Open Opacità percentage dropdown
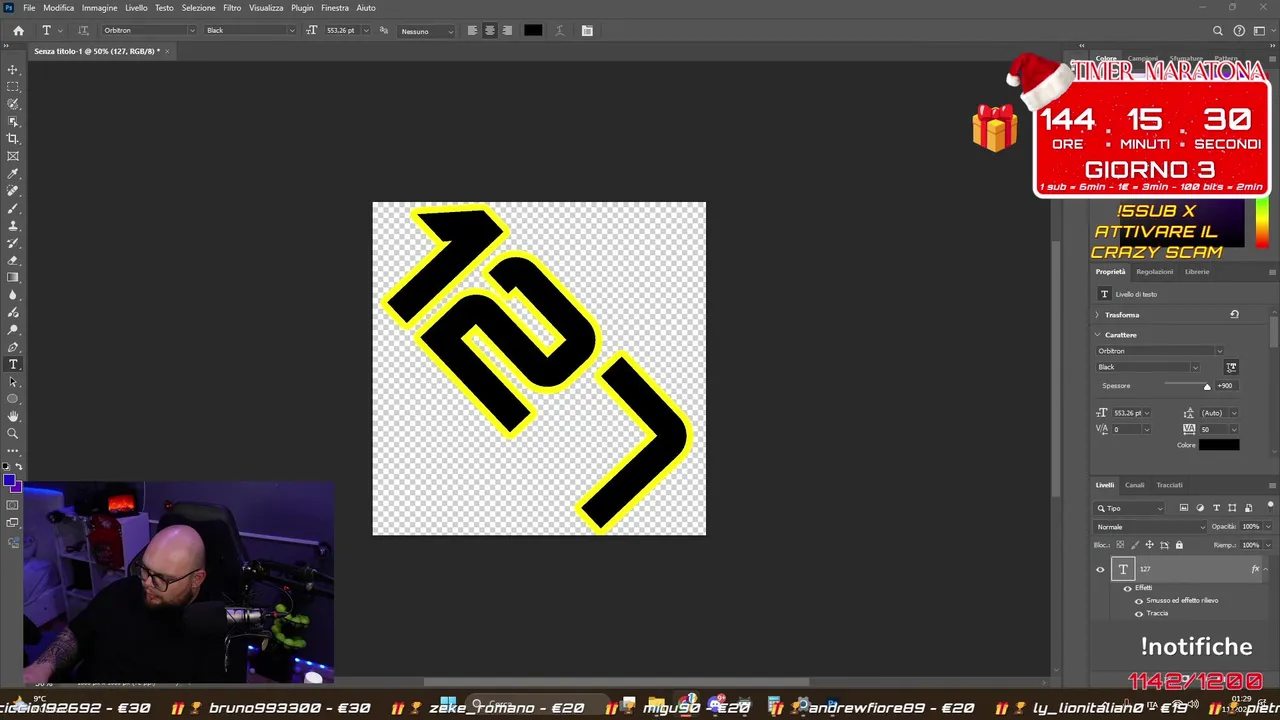 tap(1266, 527)
